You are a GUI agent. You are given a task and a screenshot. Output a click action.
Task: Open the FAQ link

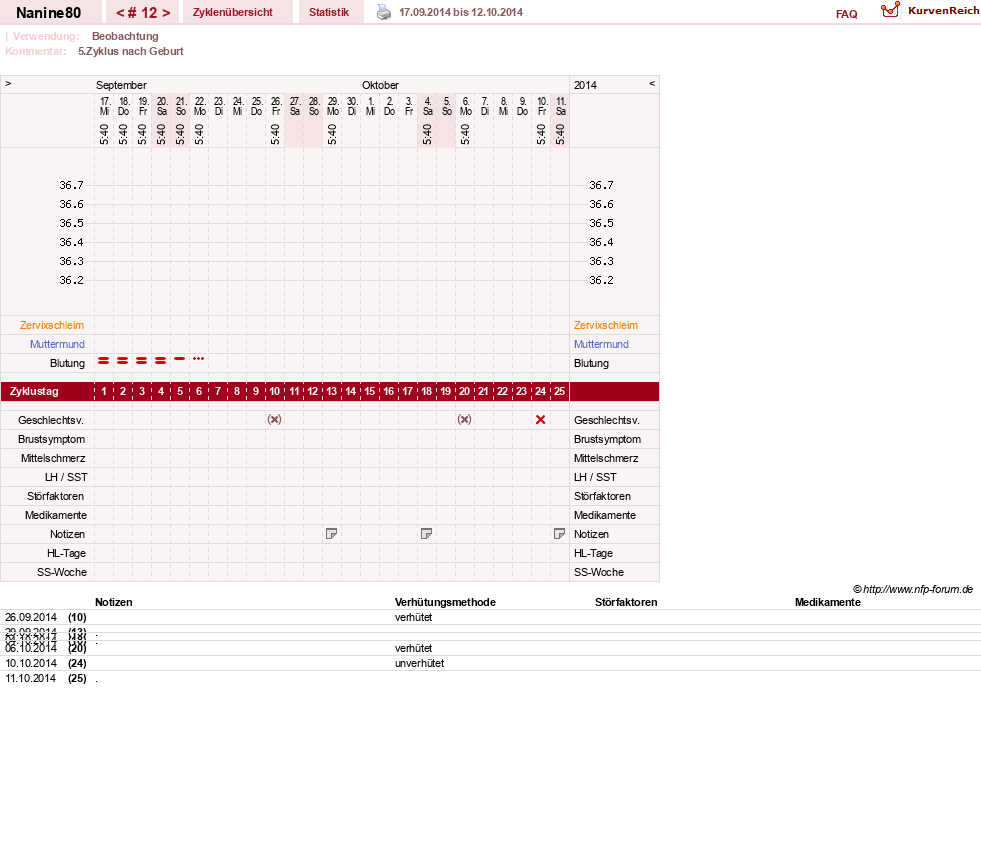[x=846, y=14]
